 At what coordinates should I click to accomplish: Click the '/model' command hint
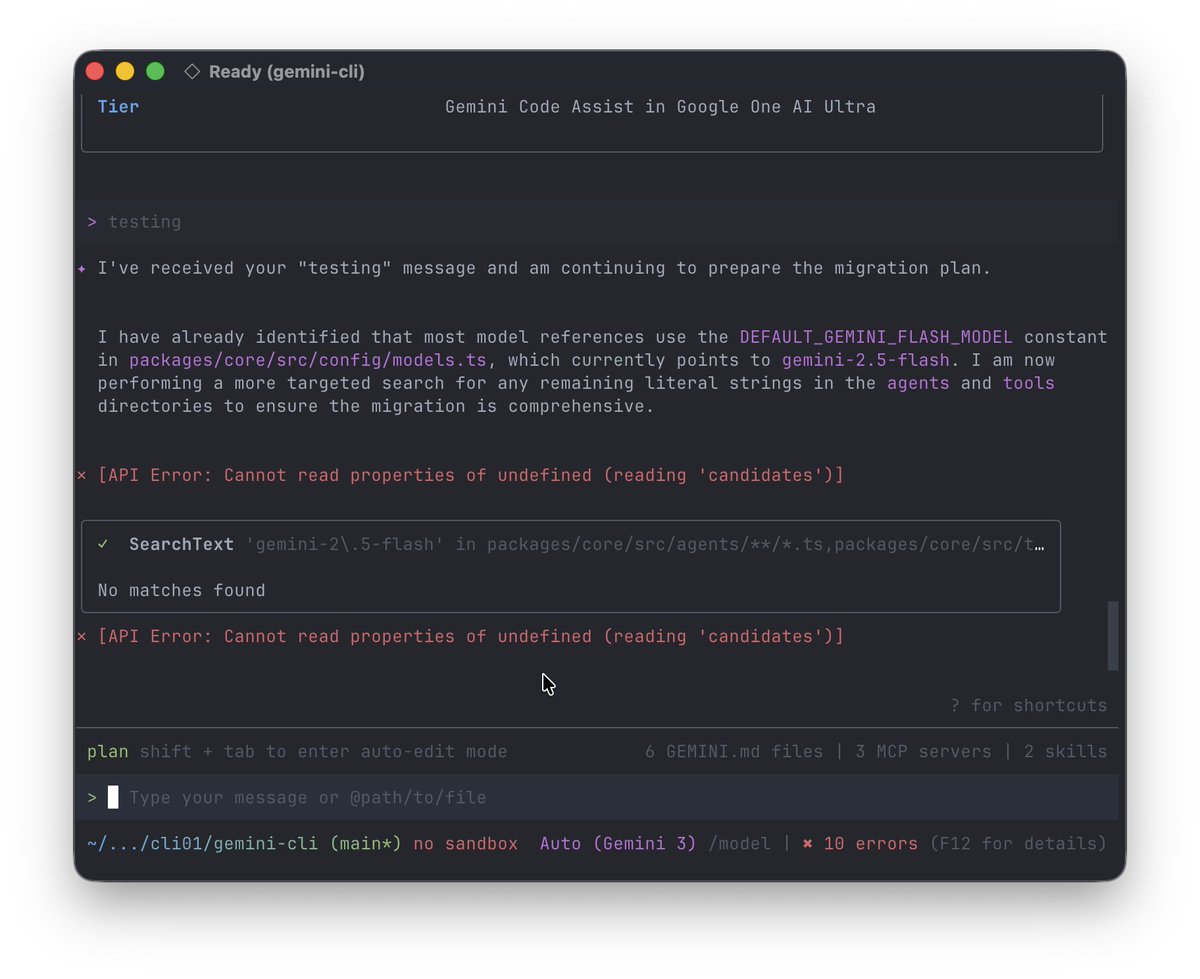click(739, 844)
